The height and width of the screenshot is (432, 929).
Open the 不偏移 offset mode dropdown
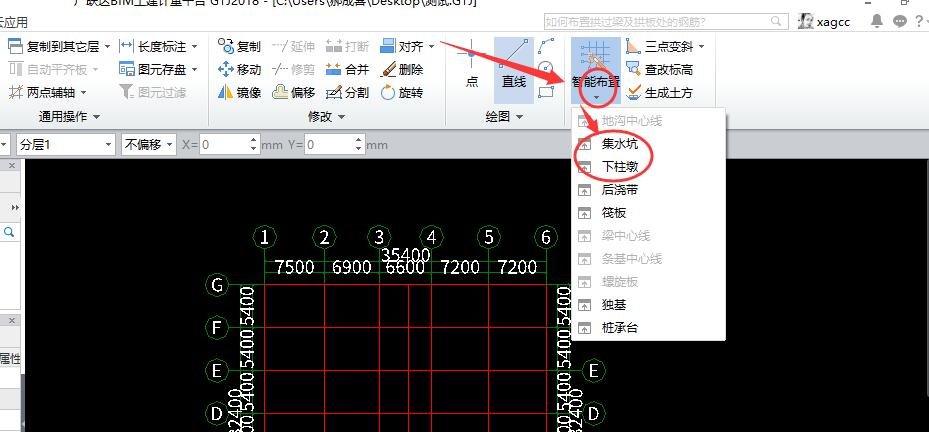pos(149,145)
